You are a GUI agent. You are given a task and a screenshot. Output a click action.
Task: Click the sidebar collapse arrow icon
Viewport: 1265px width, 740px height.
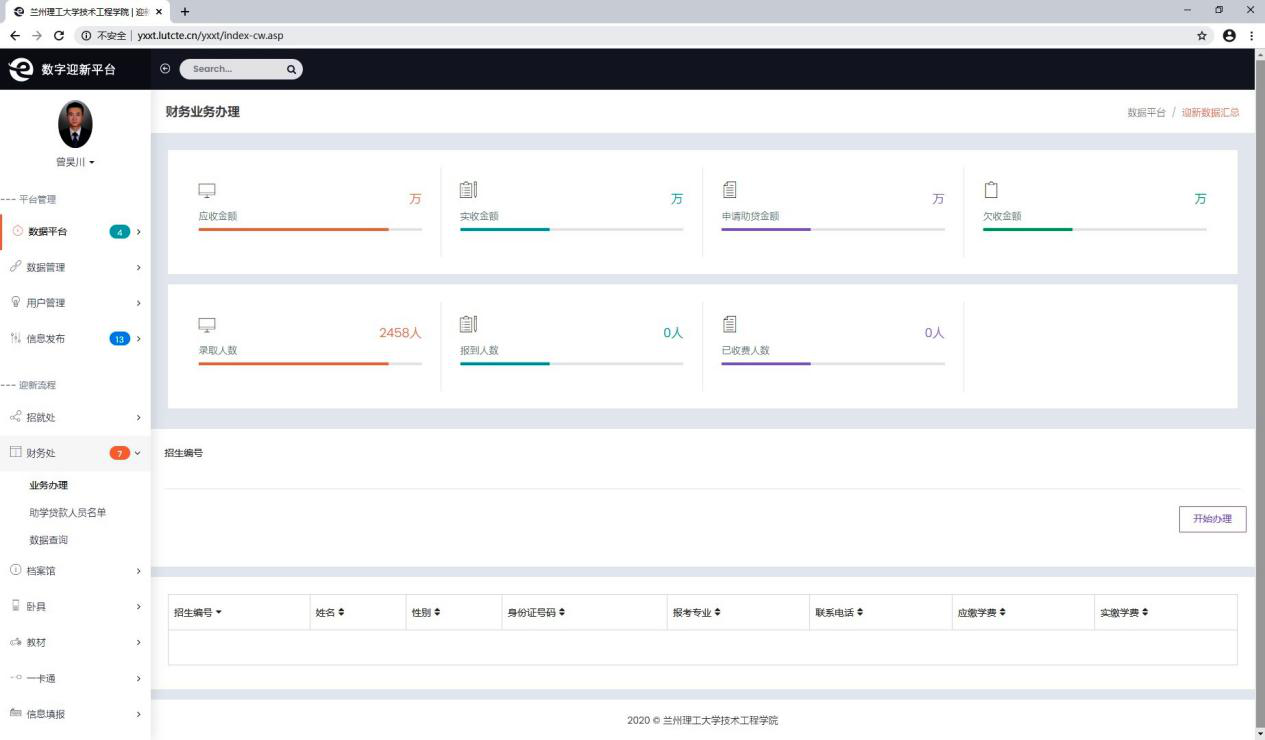click(165, 69)
